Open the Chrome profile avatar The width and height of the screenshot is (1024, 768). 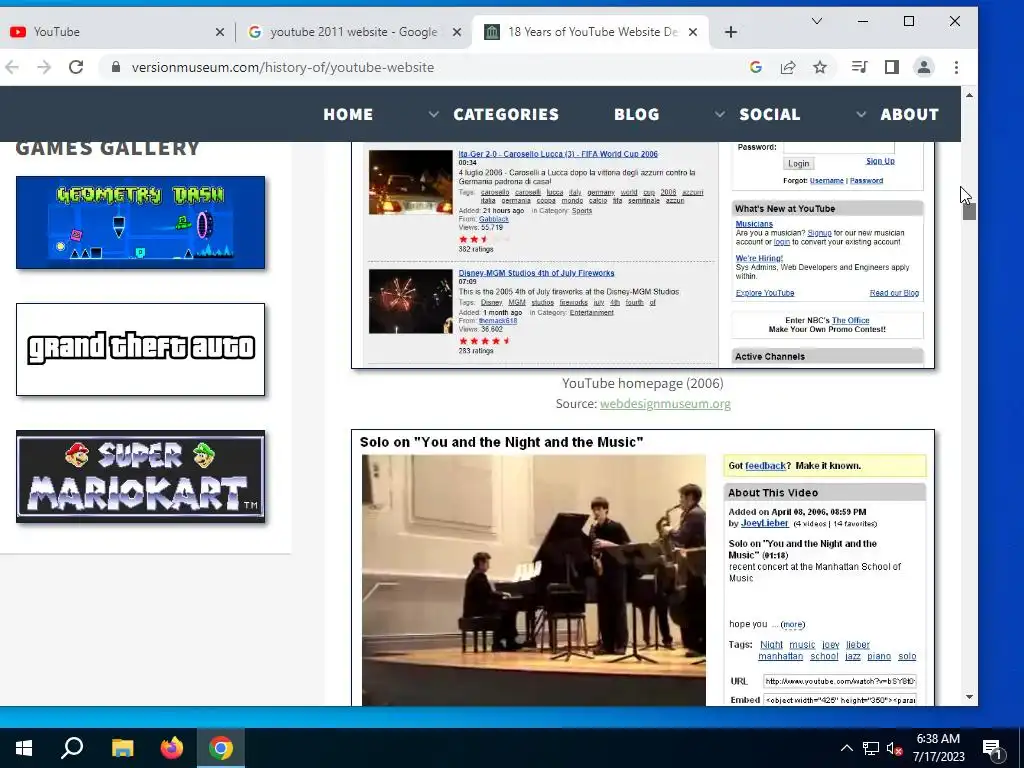point(923,67)
